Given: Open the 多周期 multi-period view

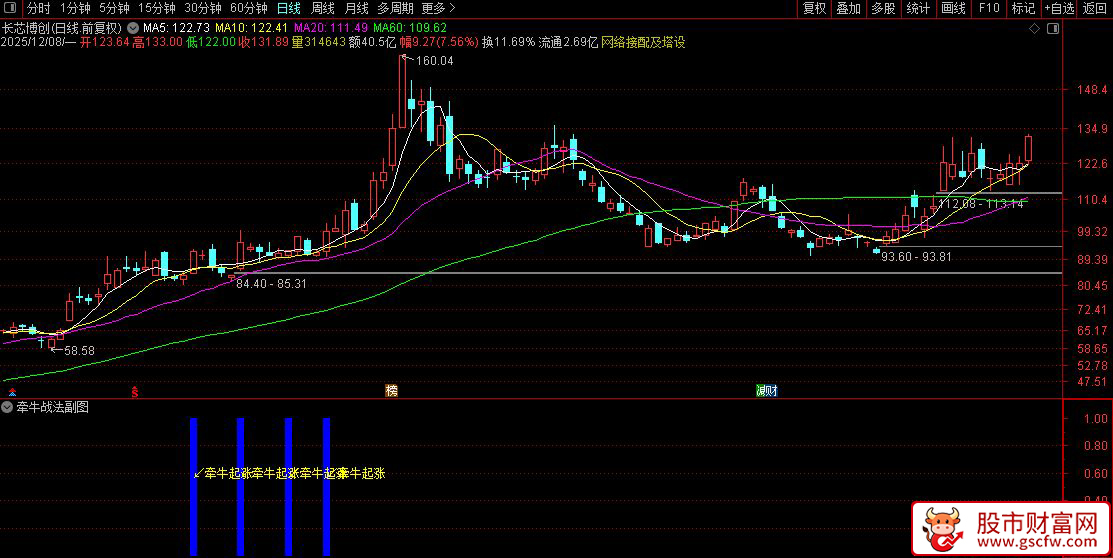Looking at the screenshot, I should pos(395,9).
